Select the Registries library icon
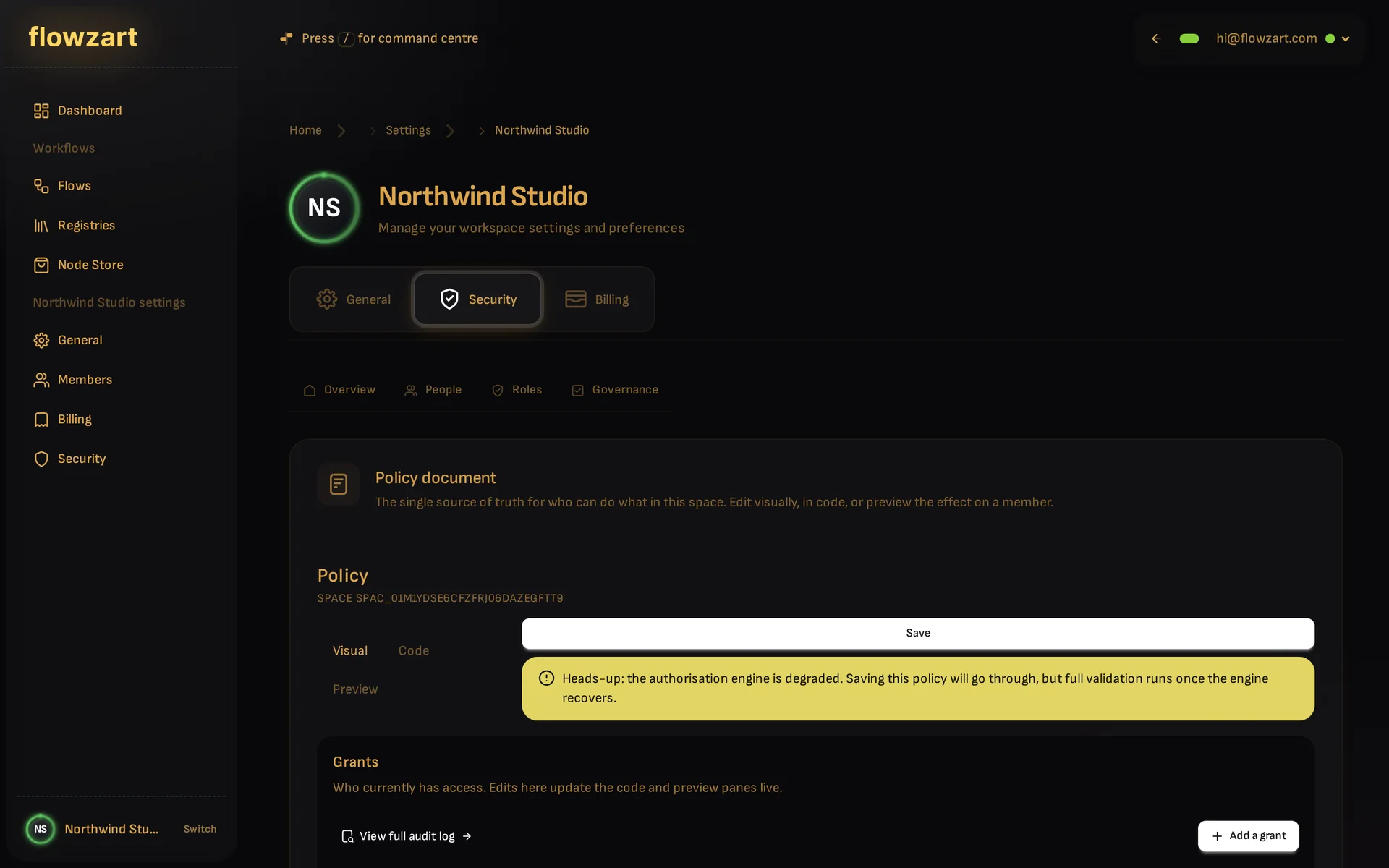Image resolution: width=1389 pixels, height=868 pixels. click(x=41, y=226)
